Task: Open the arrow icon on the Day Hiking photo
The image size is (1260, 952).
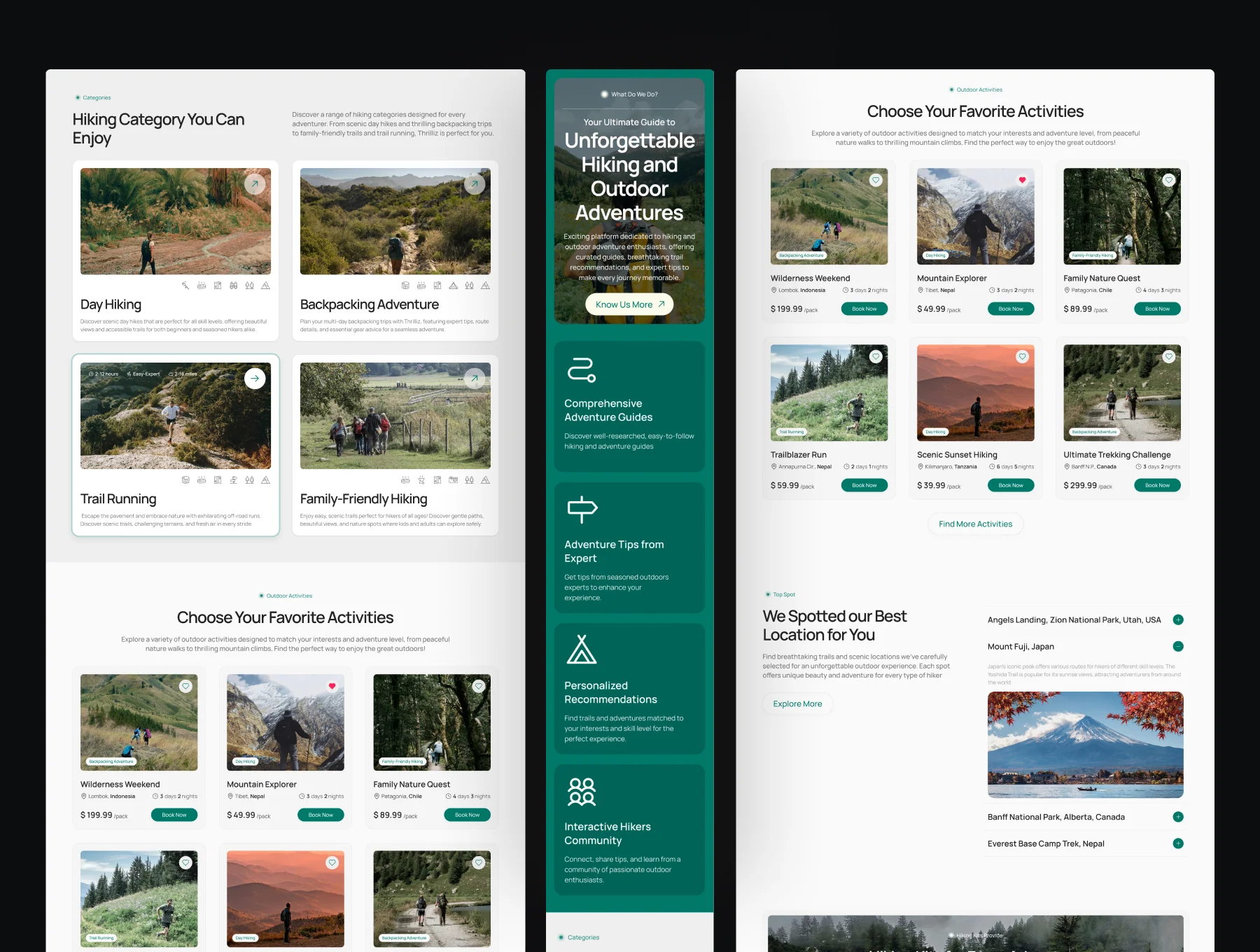Action: [x=255, y=183]
